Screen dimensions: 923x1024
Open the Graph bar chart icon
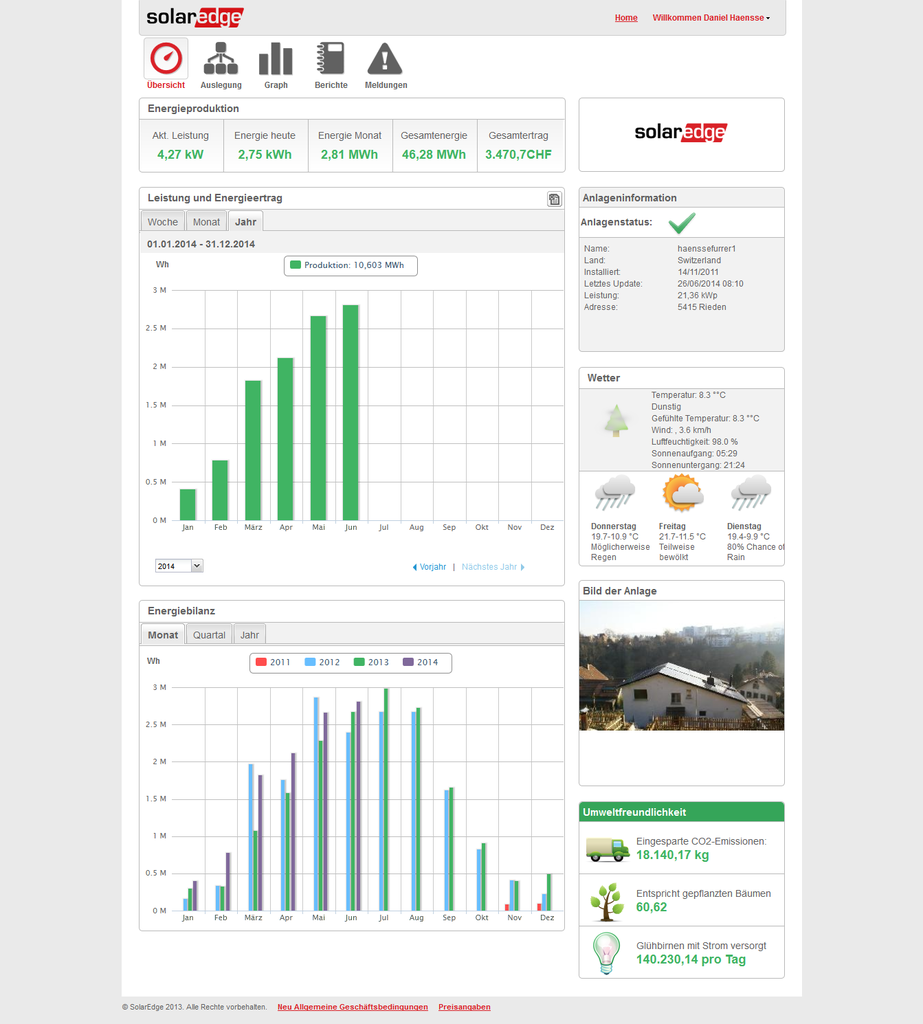tap(276, 59)
